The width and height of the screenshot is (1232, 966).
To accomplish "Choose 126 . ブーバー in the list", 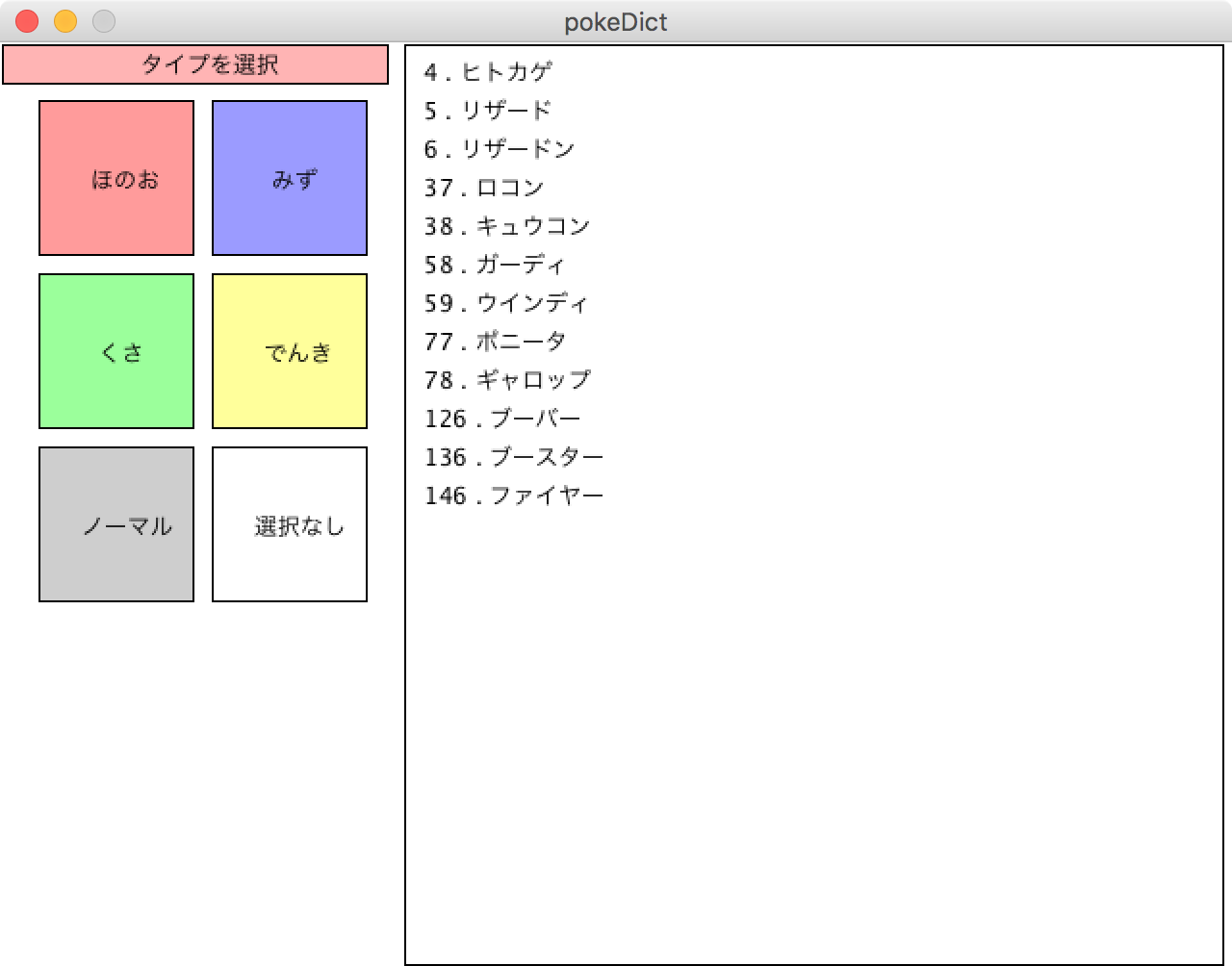I will [x=502, y=419].
